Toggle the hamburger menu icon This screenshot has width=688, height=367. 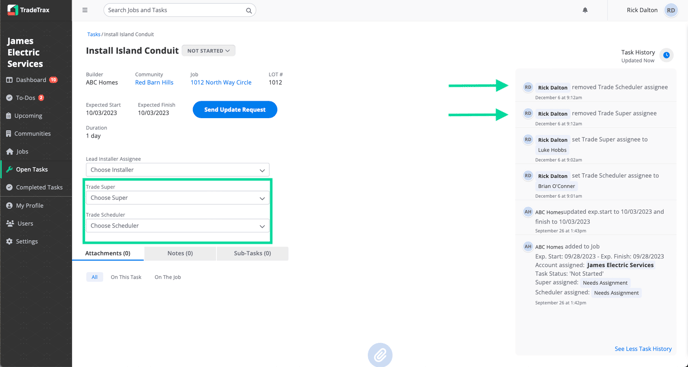[x=85, y=10]
